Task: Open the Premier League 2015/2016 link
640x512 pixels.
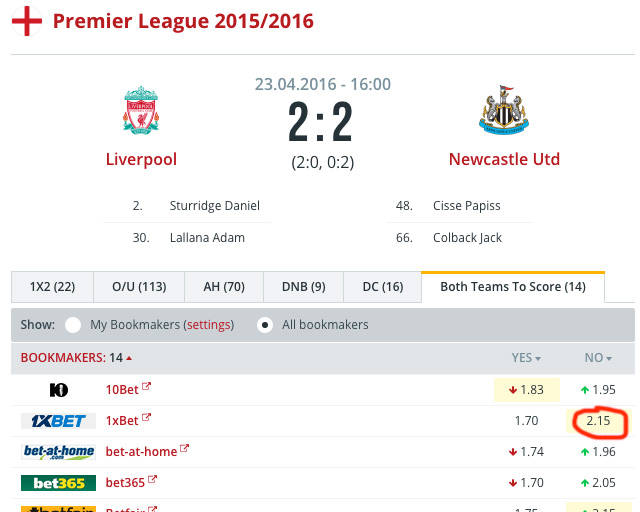Action: point(183,21)
